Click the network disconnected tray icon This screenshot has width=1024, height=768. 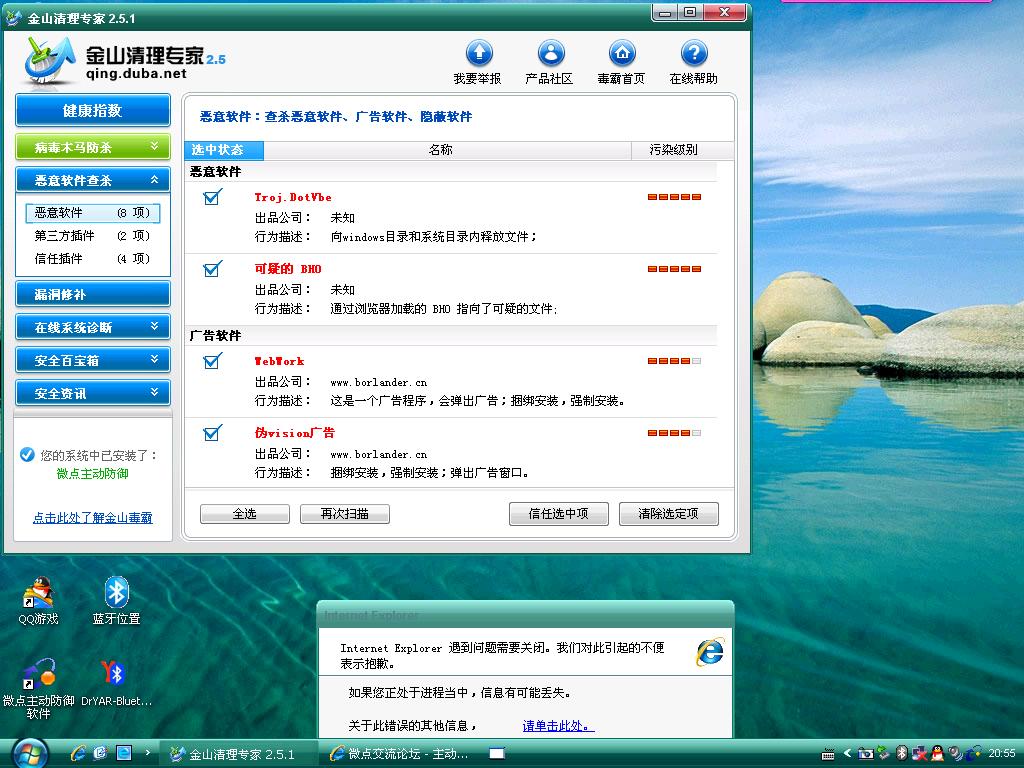920,753
